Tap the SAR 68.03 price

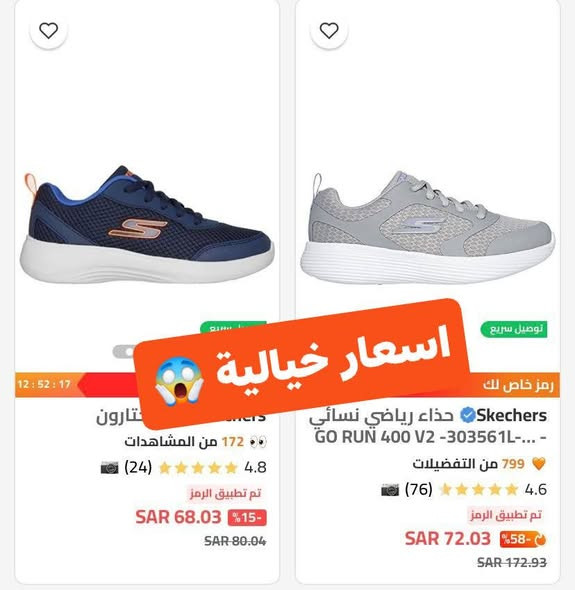(x=178, y=517)
